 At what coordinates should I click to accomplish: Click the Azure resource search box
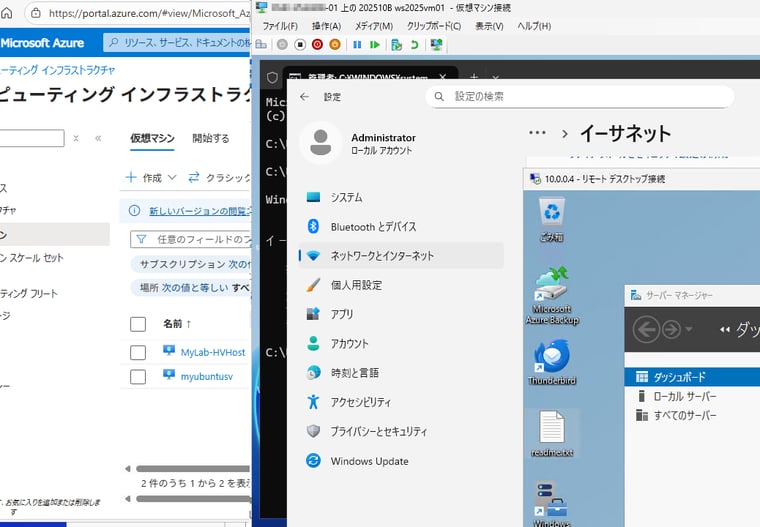point(177,43)
